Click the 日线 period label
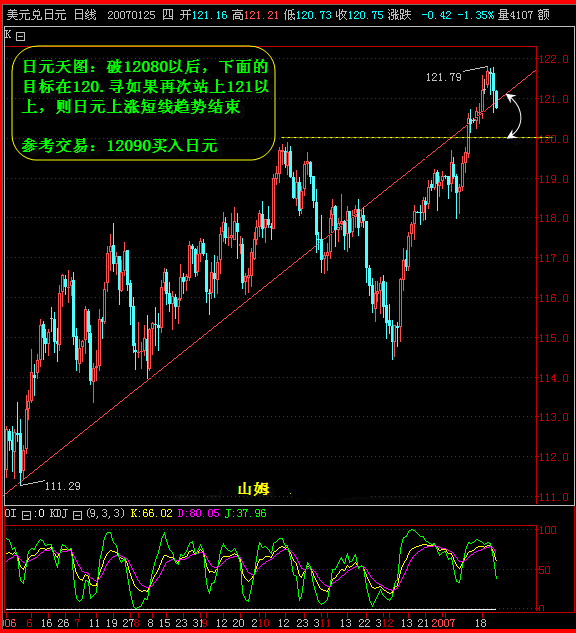This screenshot has width=576, height=633. click(85, 15)
